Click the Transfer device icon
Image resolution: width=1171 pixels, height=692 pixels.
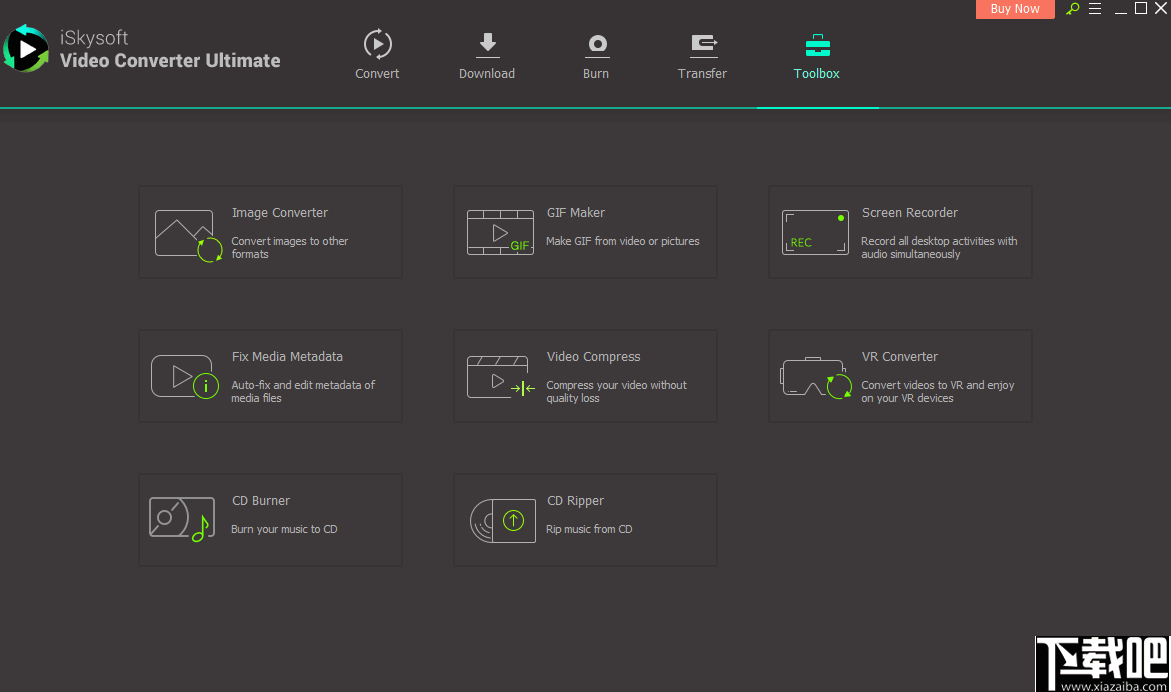coord(703,46)
